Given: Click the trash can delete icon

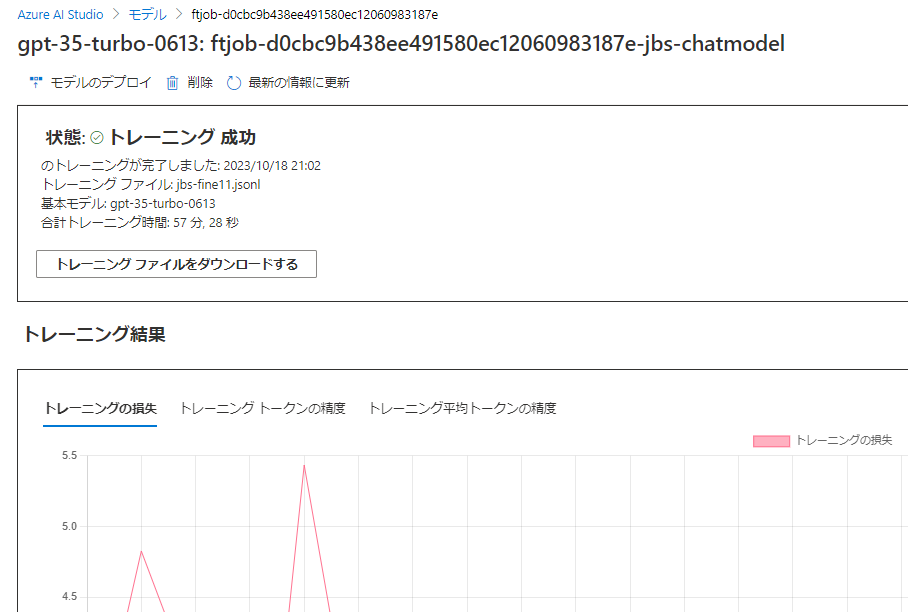Looking at the screenshot, I should coord(173,83).
